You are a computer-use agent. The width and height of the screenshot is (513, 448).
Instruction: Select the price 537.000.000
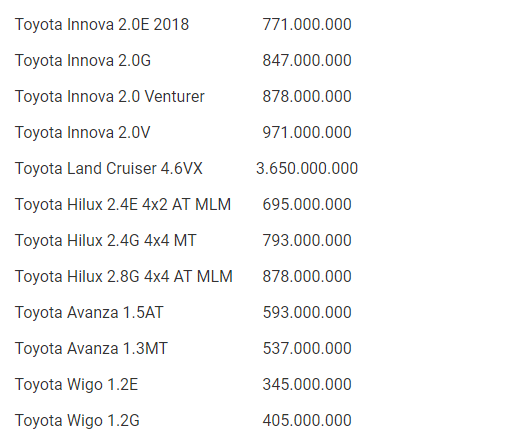click(307, 349)
